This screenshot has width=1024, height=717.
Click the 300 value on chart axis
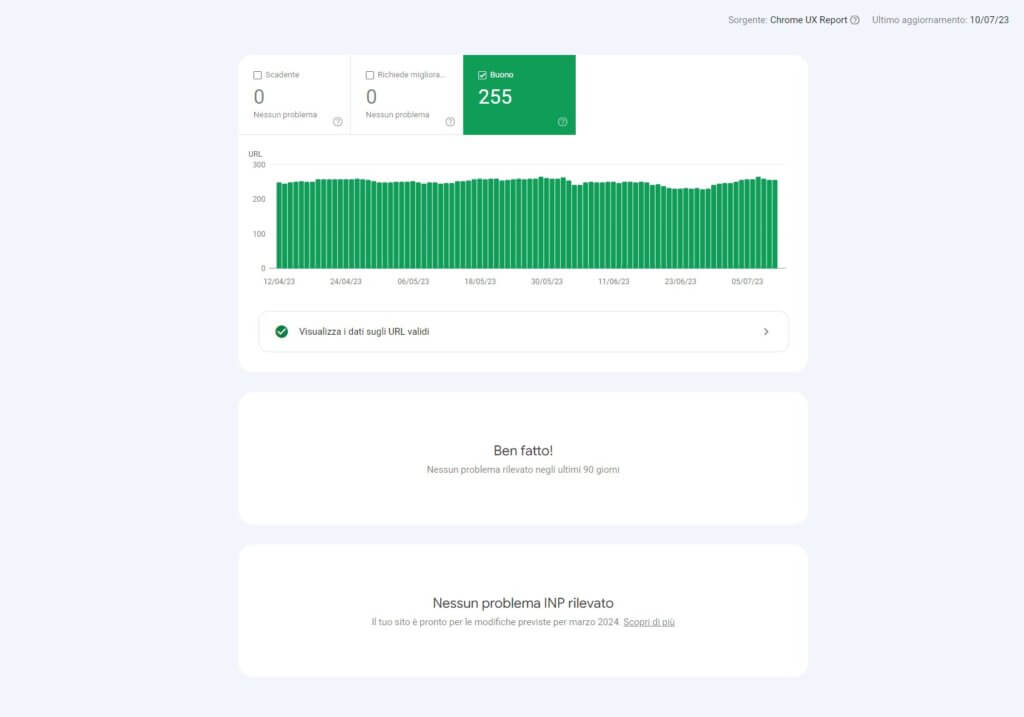coord(259,165)
